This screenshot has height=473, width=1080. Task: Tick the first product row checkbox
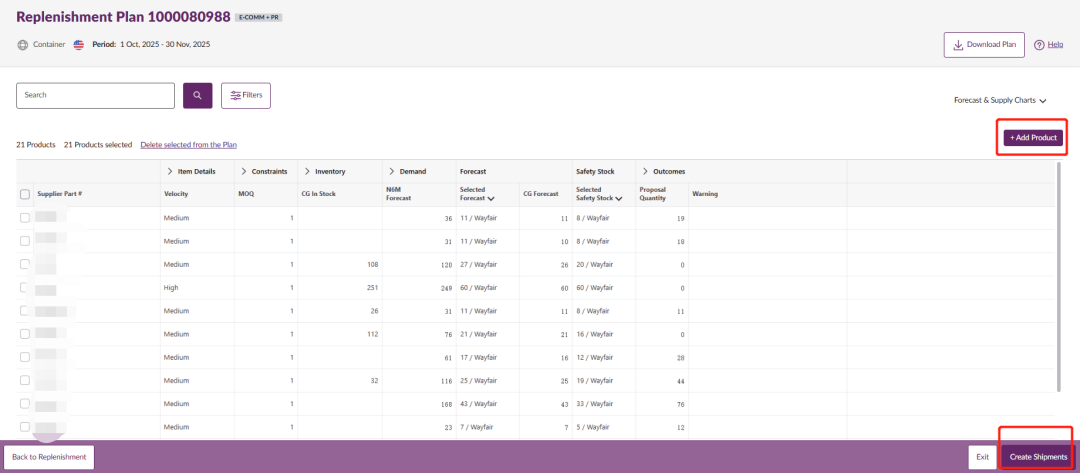point(25,217)
